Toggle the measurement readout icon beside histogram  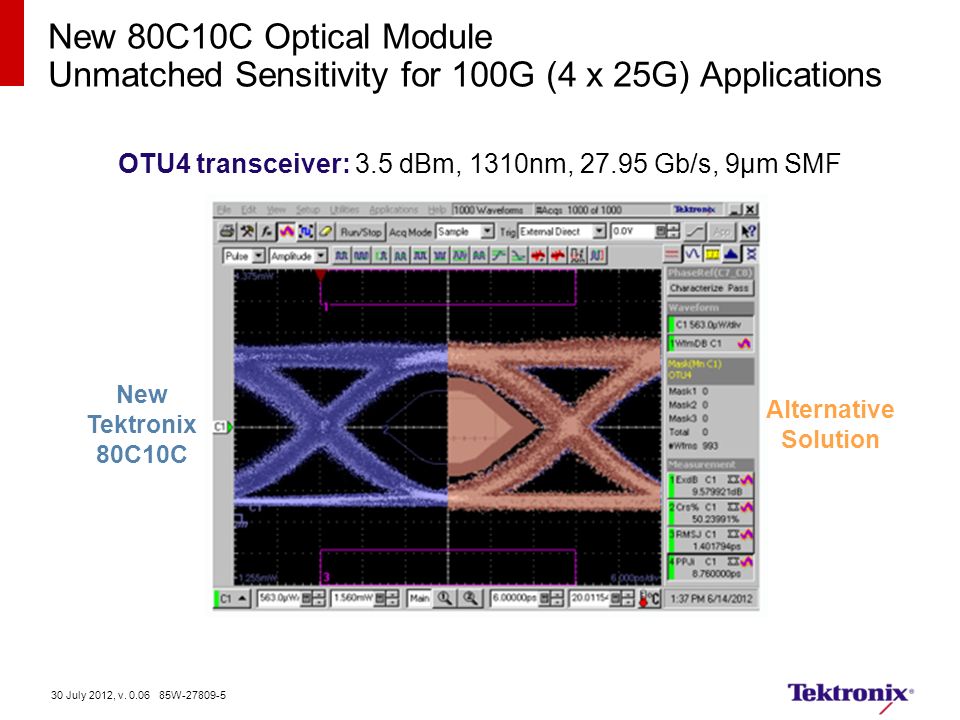click(x=750, y=254)
